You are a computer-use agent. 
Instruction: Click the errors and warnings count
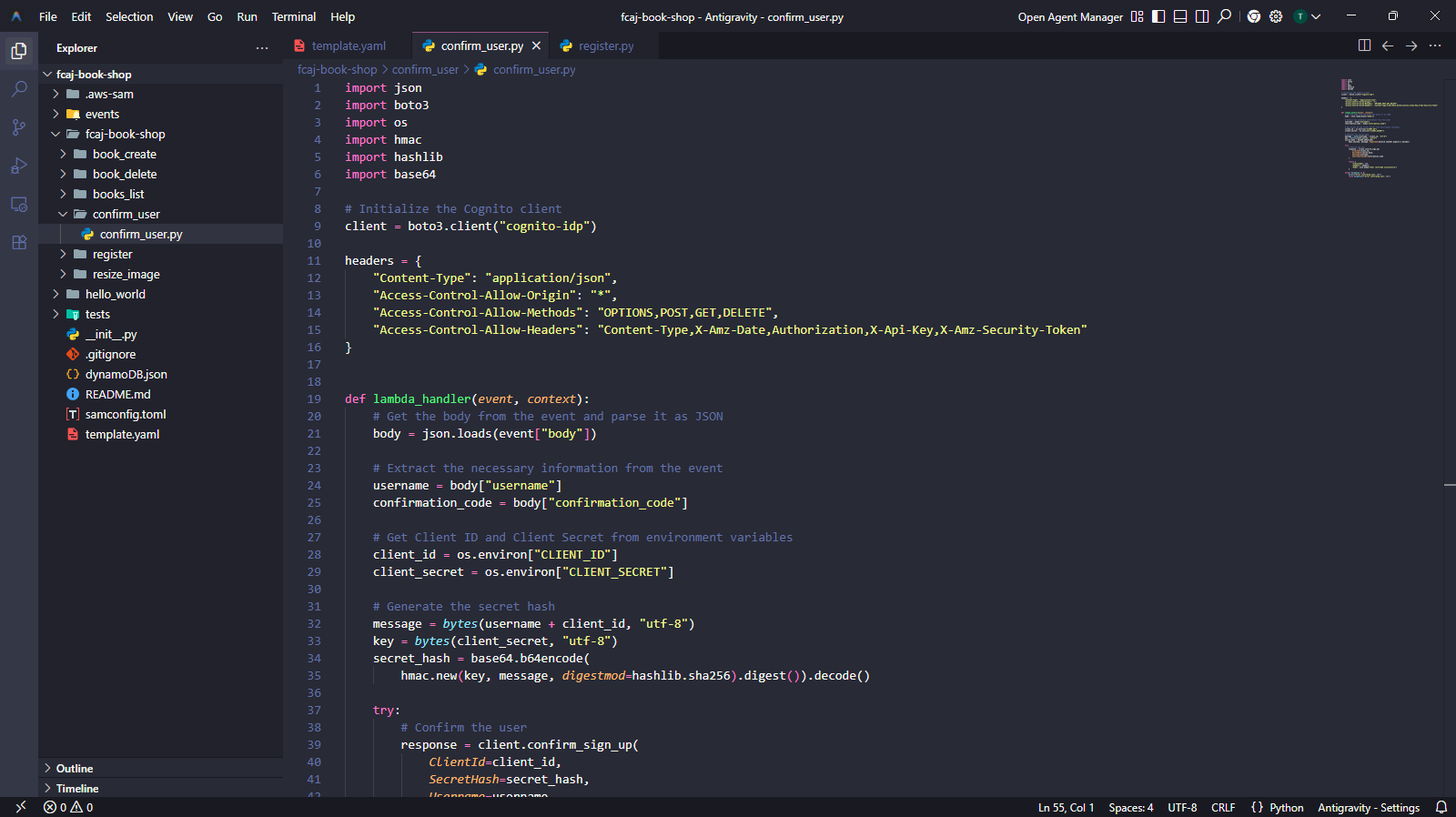[68, 807]
